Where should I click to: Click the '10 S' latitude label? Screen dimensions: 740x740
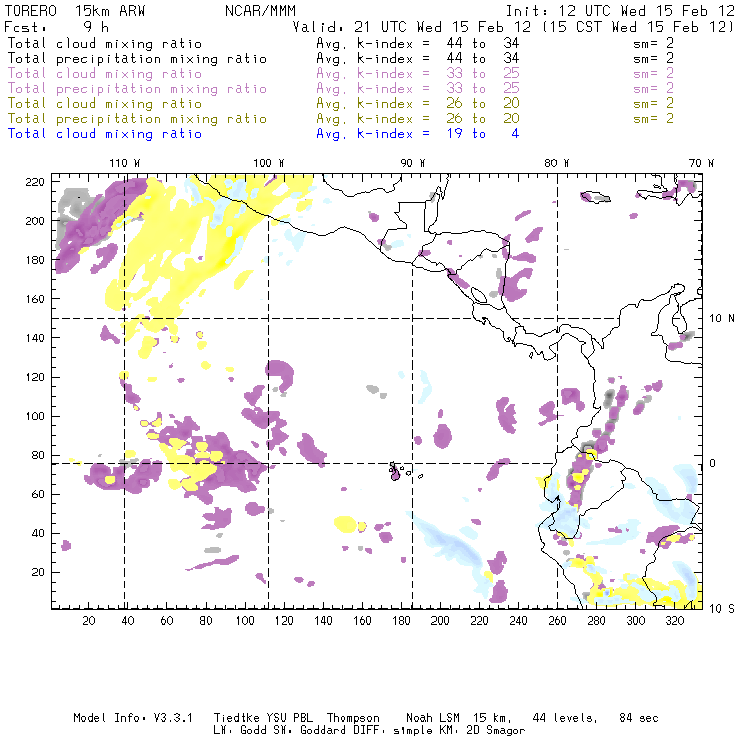point(722,609)
